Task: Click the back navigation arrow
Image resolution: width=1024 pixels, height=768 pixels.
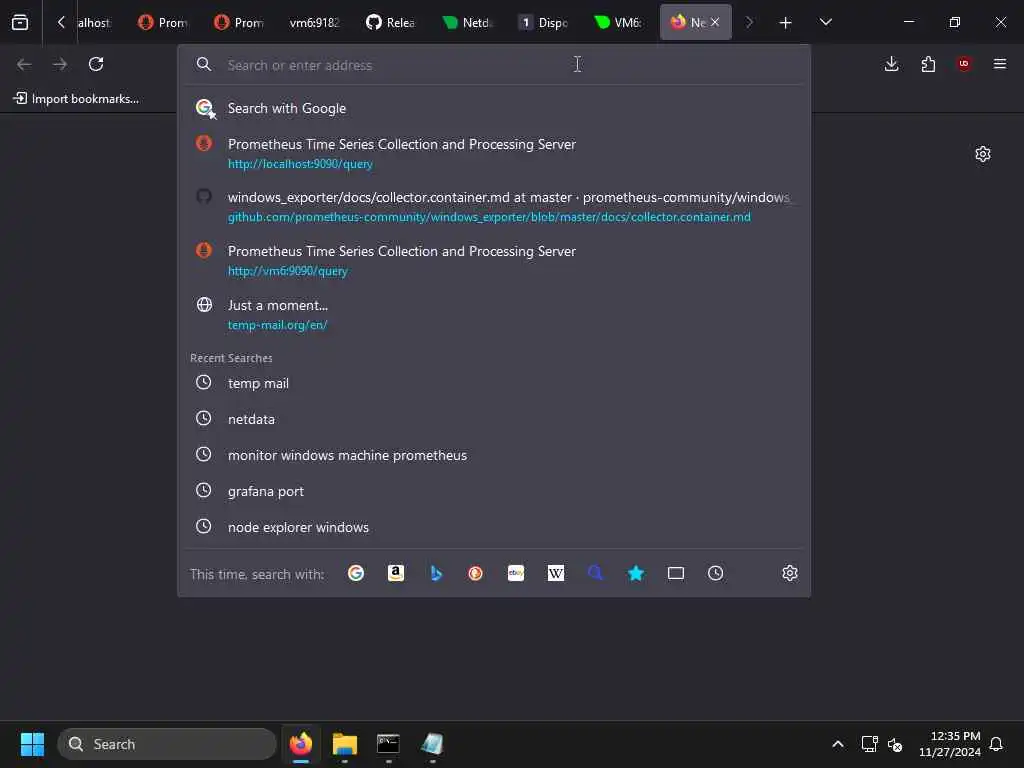Action: 24,64
